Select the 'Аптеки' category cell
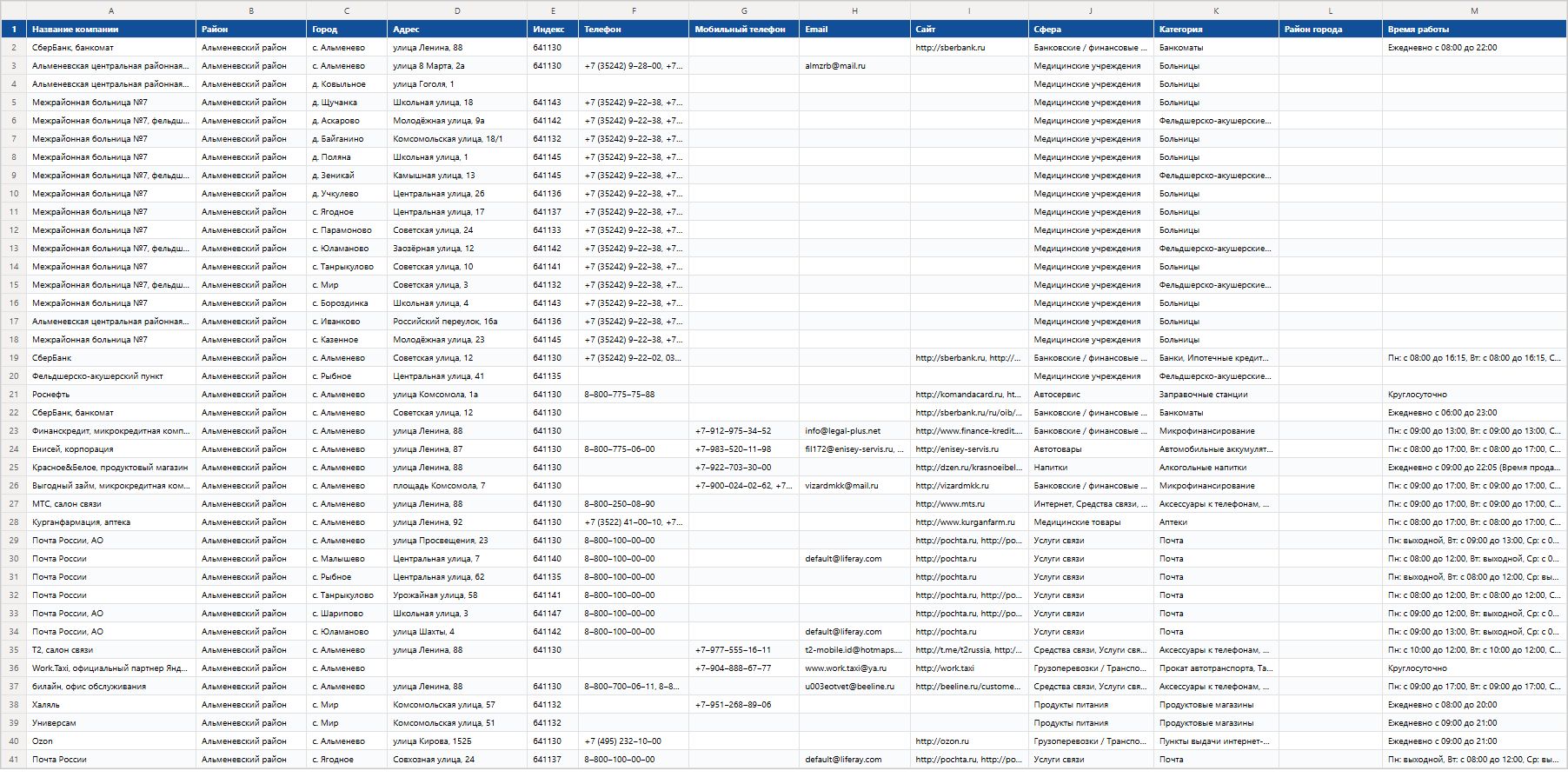Image resolution: width=1568 pixels, height=784 pixels. point(1216,522)
